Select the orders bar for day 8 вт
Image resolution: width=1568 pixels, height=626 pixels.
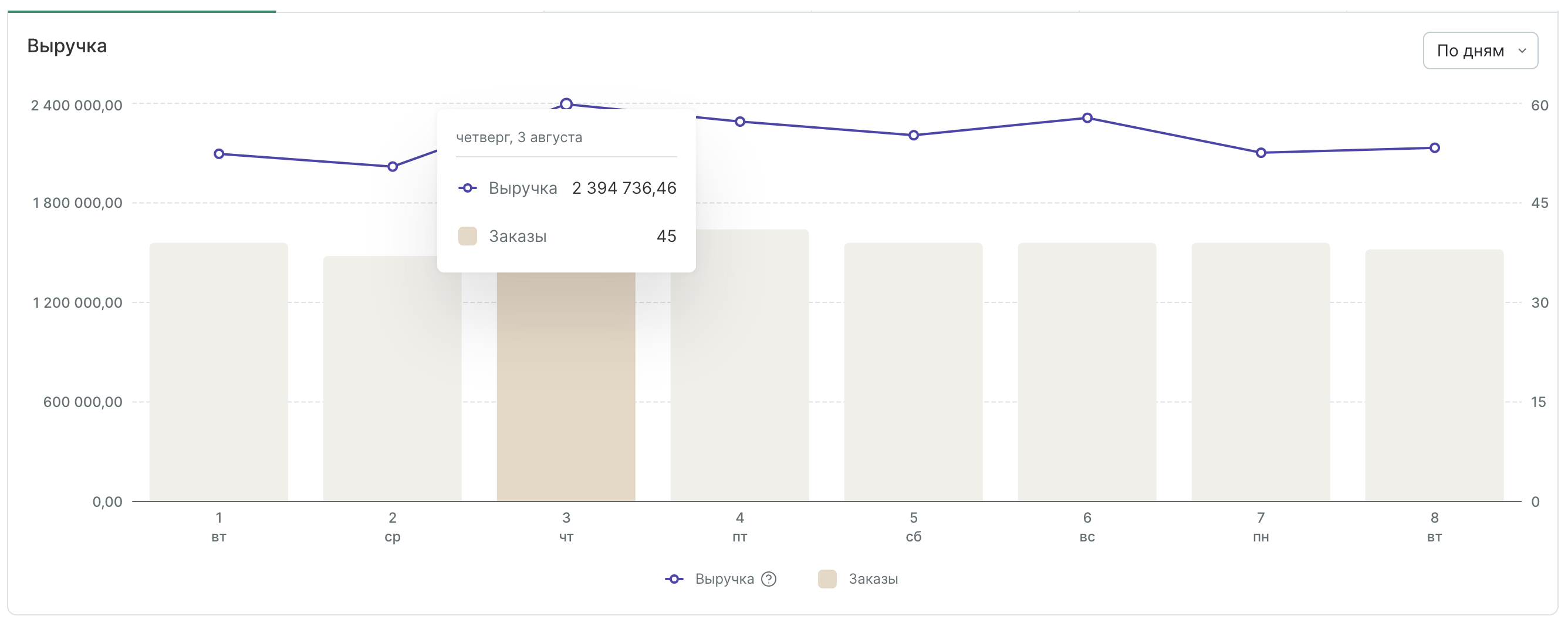click(x=1434, y=375)
